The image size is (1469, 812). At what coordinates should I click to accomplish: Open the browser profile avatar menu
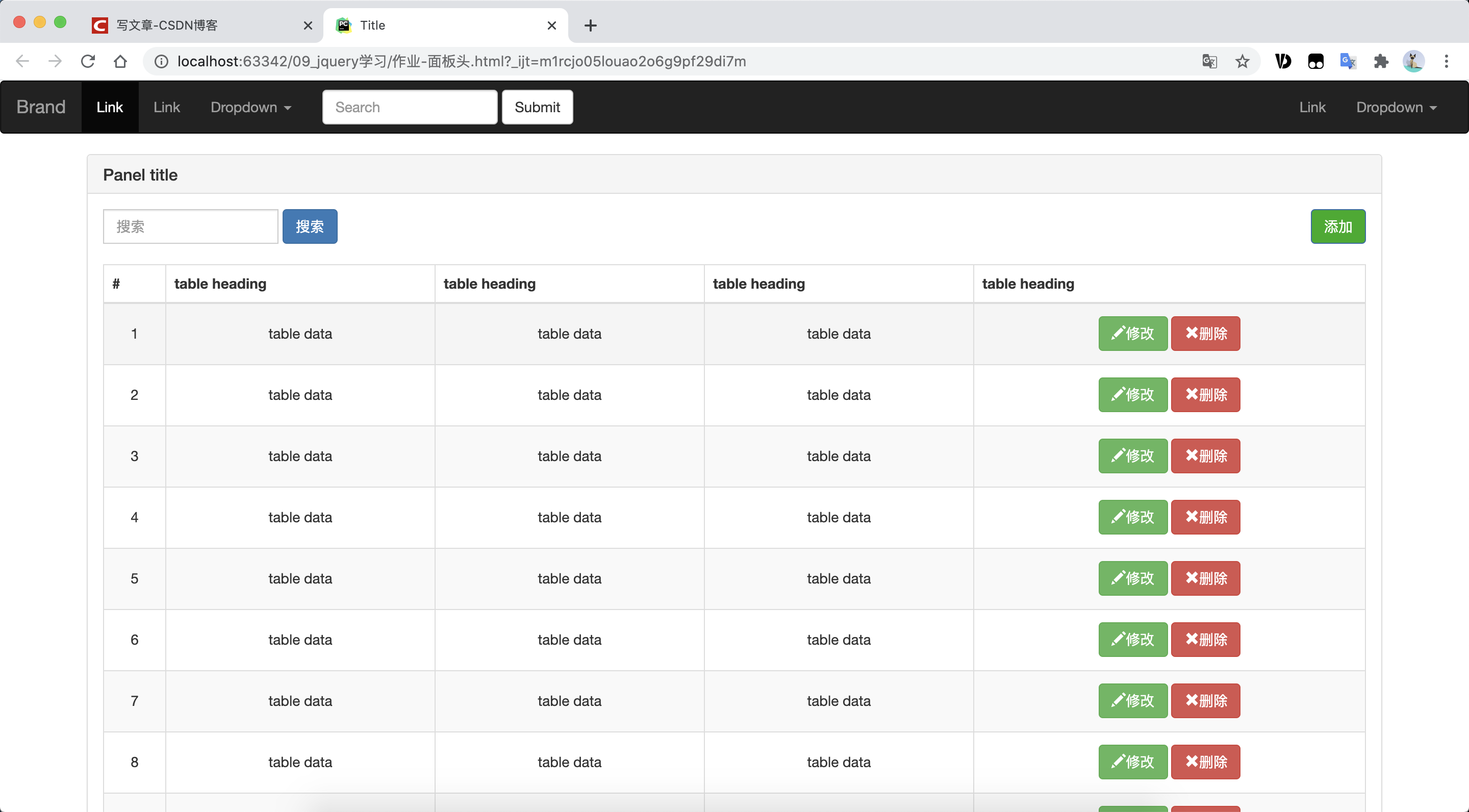coord(1413,61)
